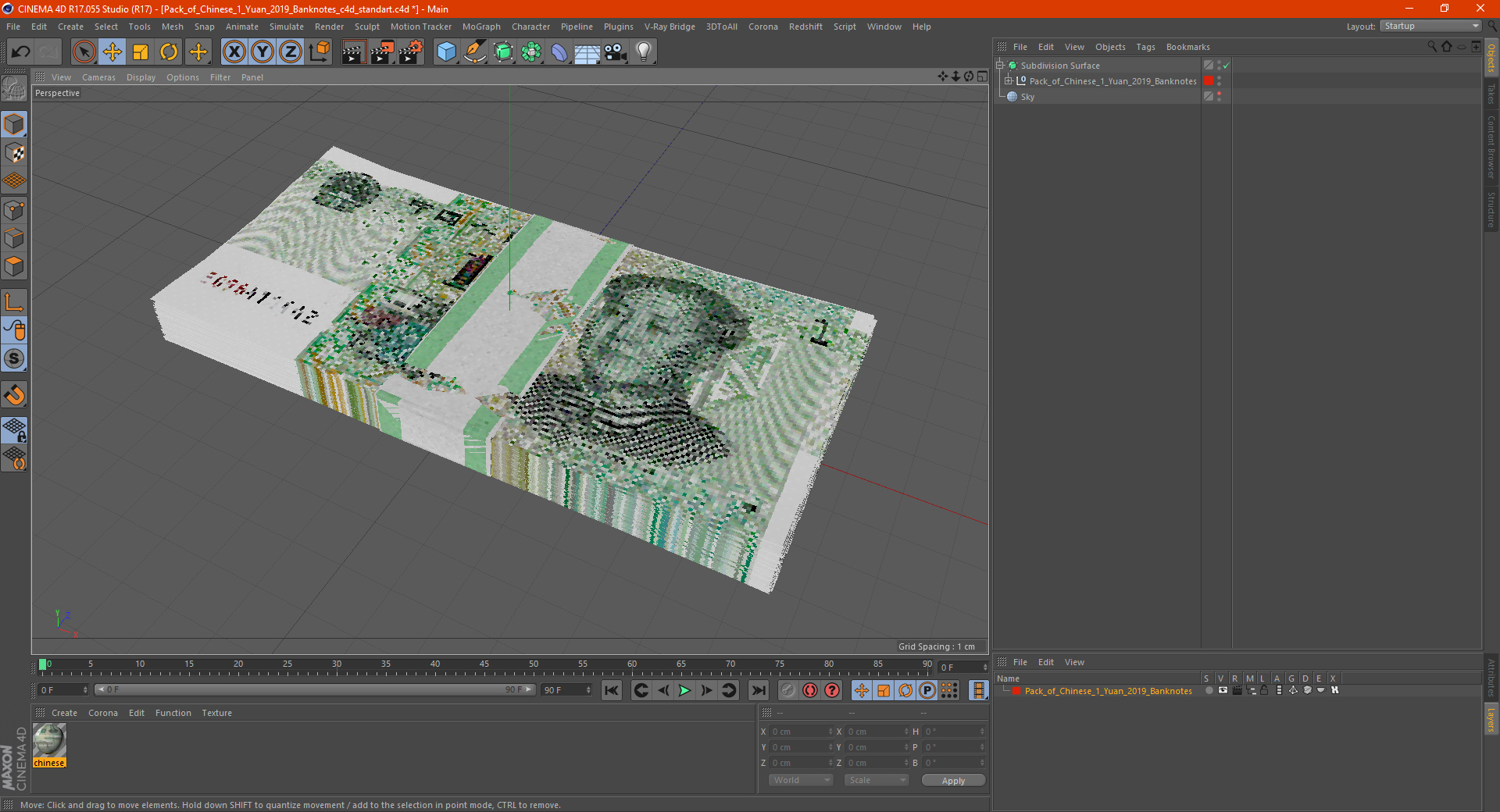The height and width of the screenshot is (812, 1500).
Task: Select the Scale tool
Action: [x=141, y=52]
